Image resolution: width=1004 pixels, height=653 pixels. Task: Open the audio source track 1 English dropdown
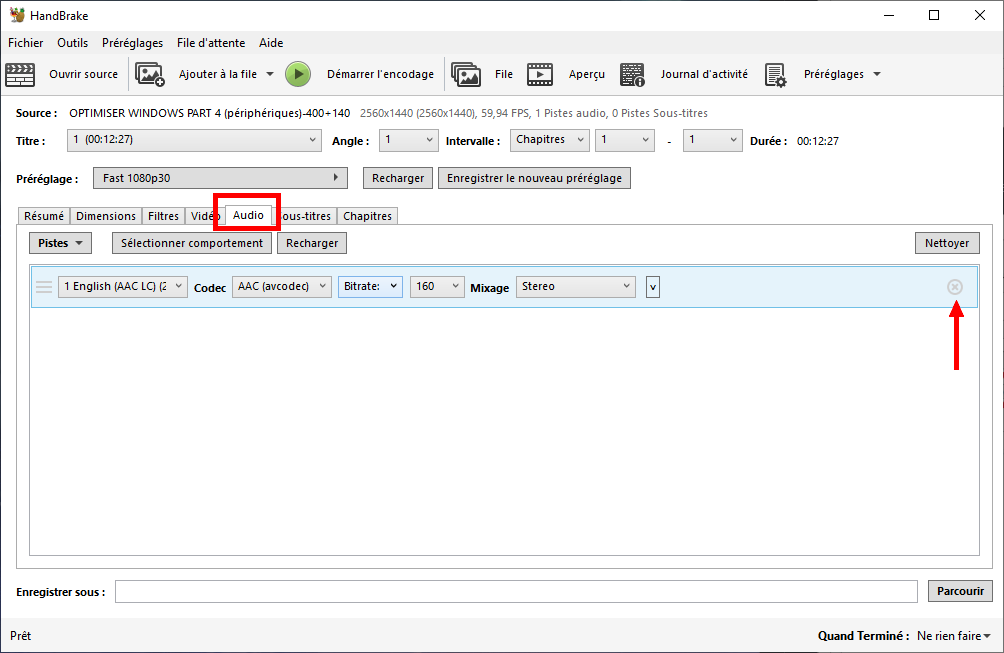point(122,286)
